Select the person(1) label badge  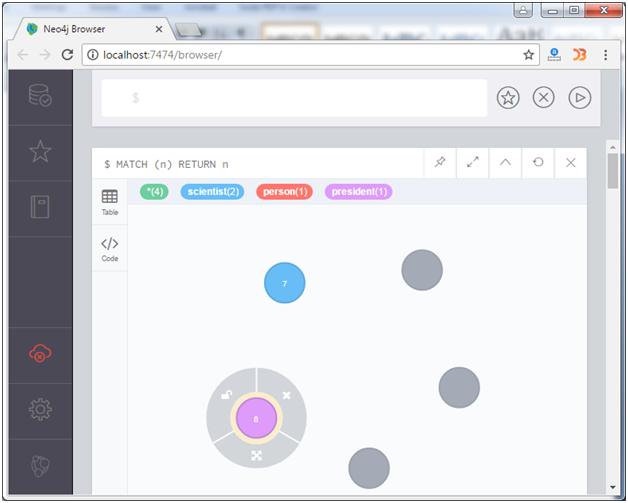pos(285,192)
